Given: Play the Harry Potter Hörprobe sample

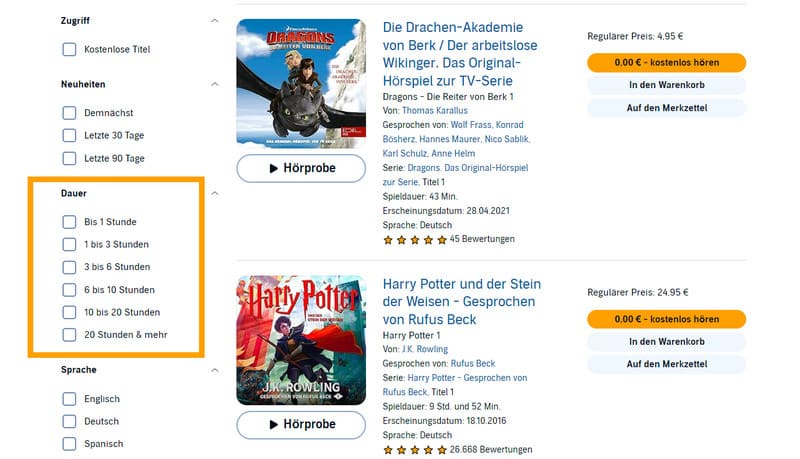Looking at the screenshot, I should (301, 424).
